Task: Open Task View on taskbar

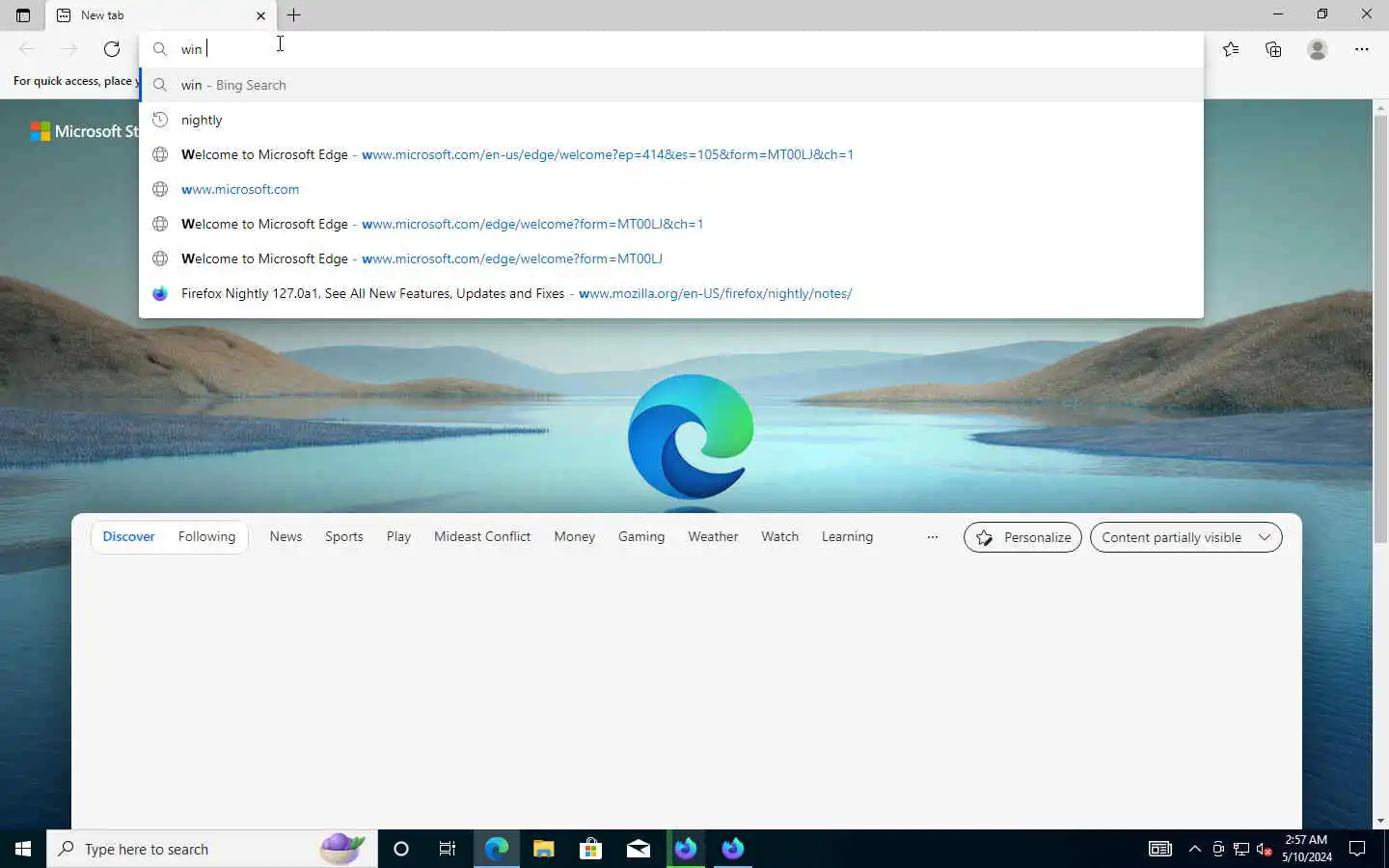Action: pyautogui.click(x=448, y=849)
